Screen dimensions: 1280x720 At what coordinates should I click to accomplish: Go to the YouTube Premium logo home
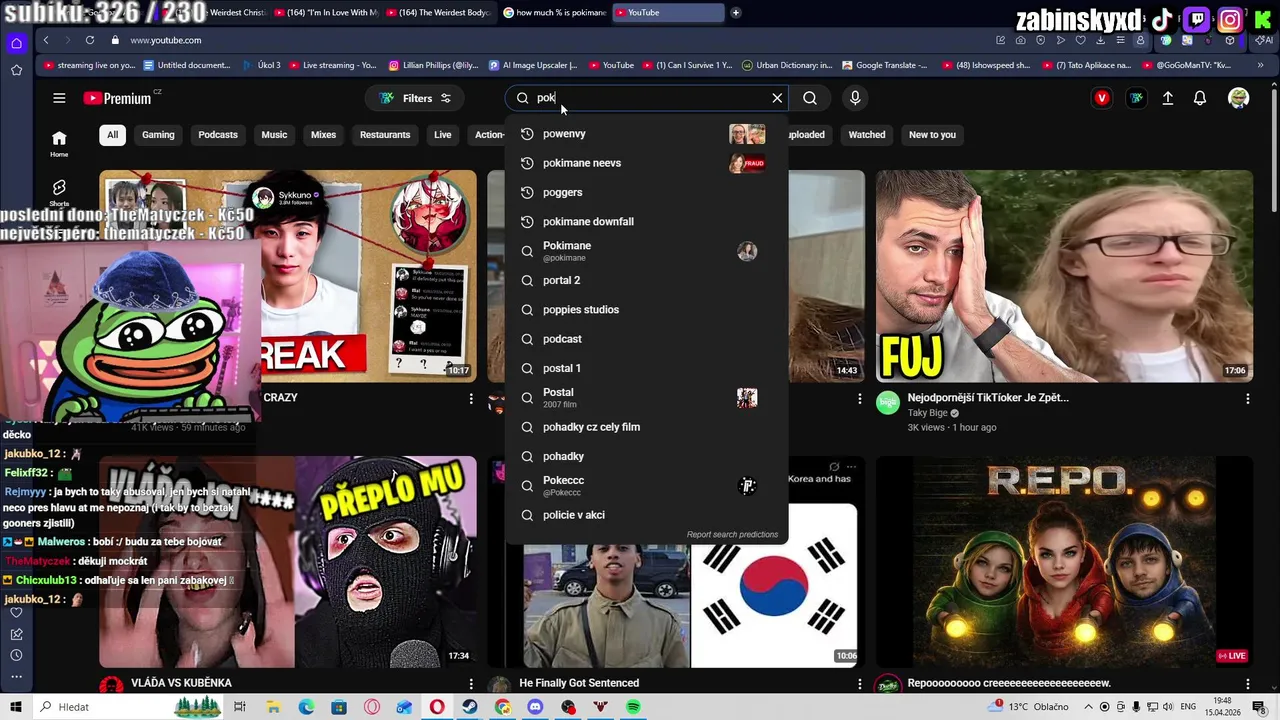[x=118, y=98]
